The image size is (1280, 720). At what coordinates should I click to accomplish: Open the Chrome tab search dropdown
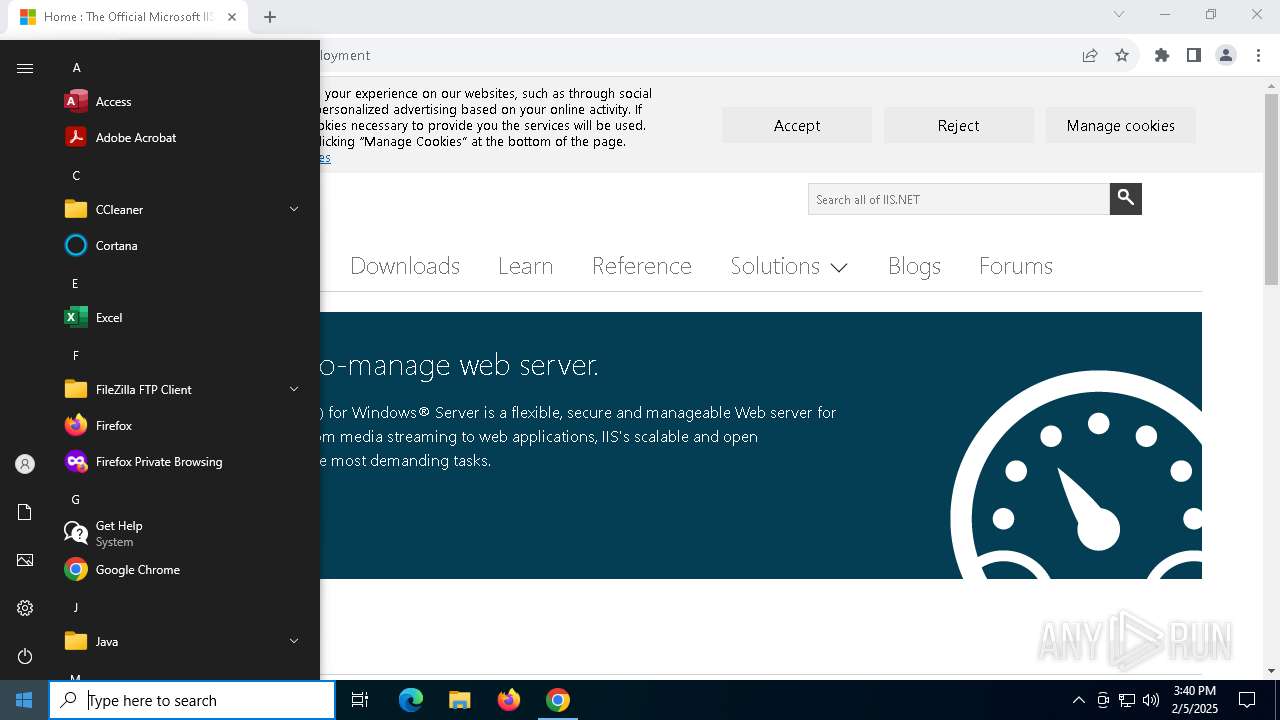(1119, 15)
